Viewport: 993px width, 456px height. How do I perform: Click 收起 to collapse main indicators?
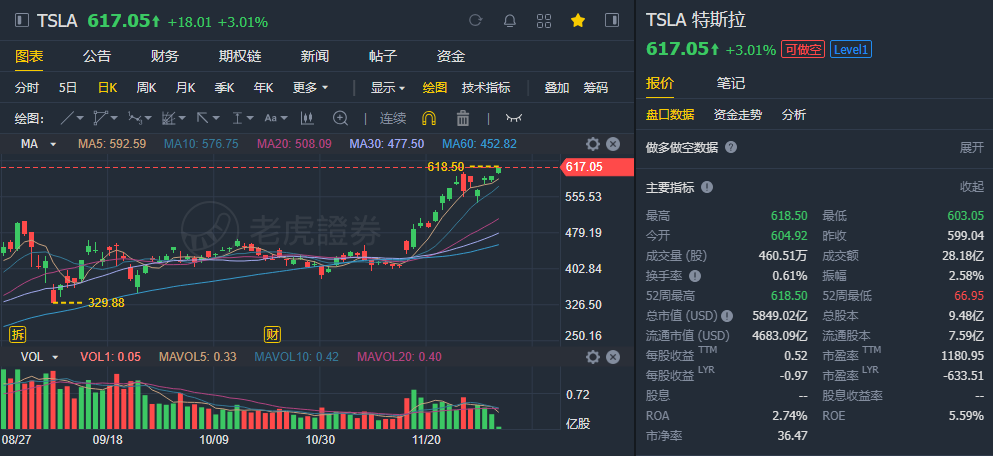point(972,187)
